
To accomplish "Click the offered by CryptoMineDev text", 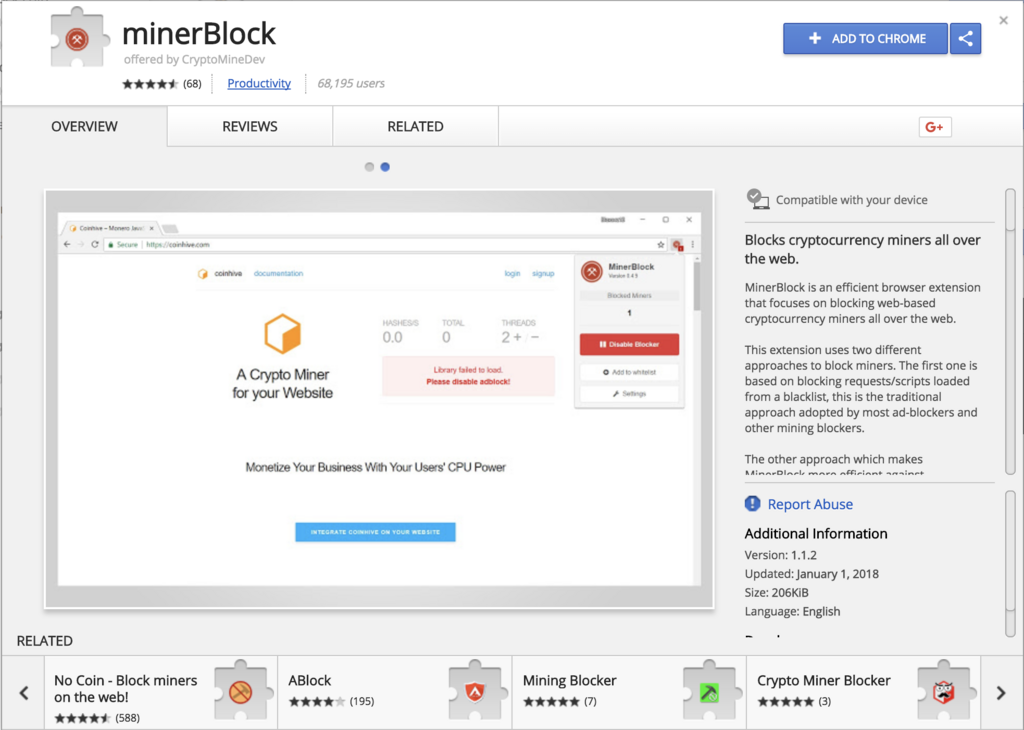I will (x=195, y=59).
